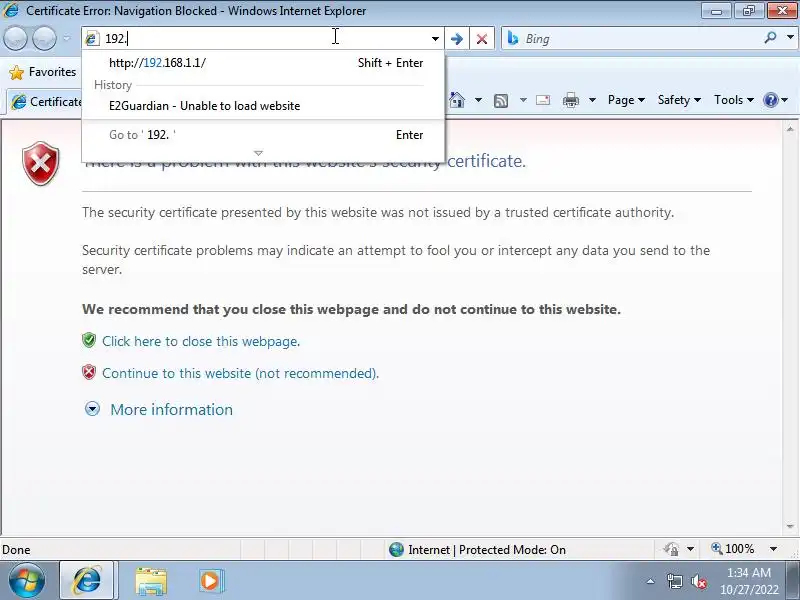This screenshot has width=800, height=600.
Task: Click the network tray icon
Action: coord(674,581)
